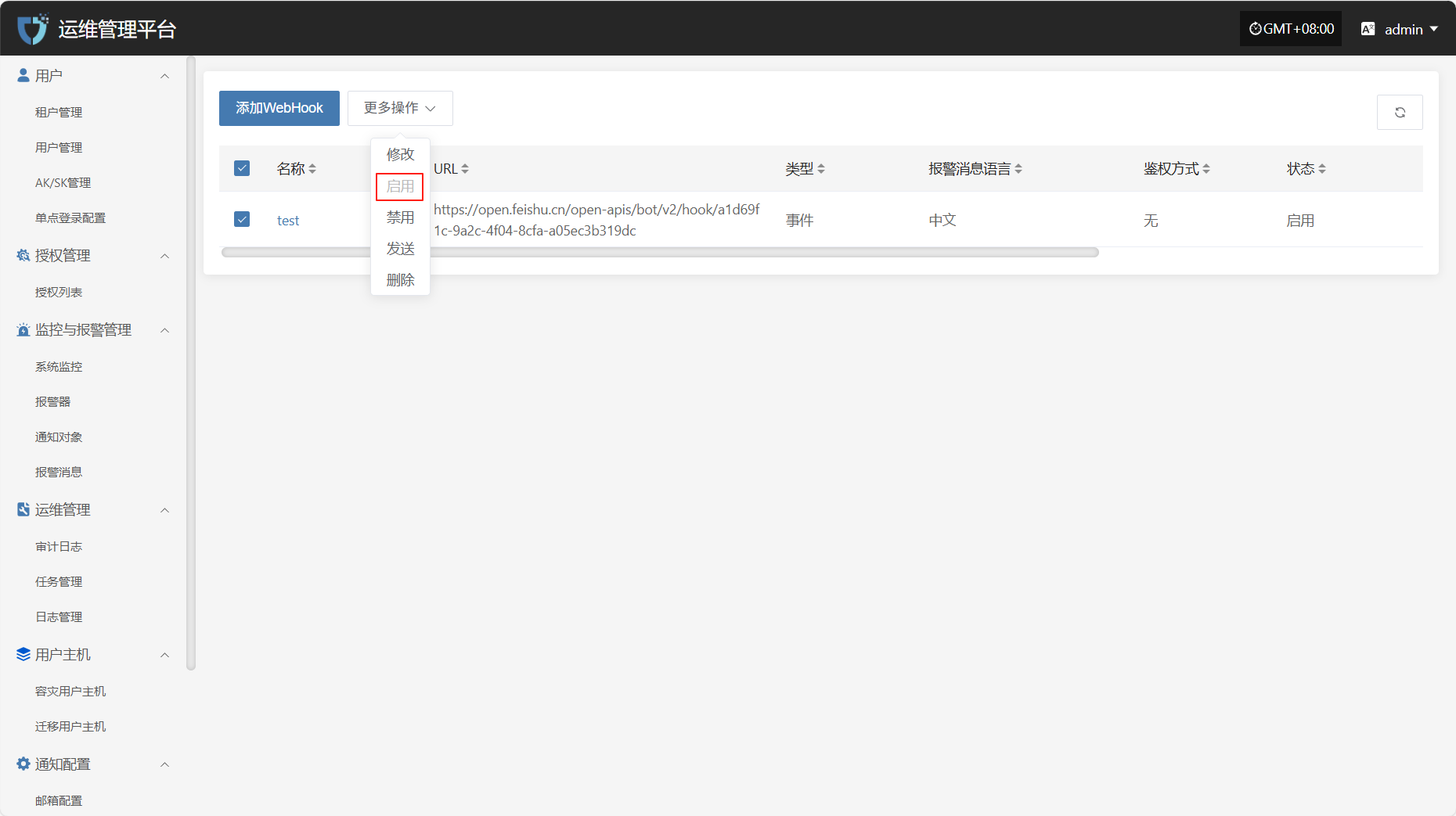Screen dimensions: 1456x816
Task: Open 审计日志 in the sidebar
Action: pos(59,546)
